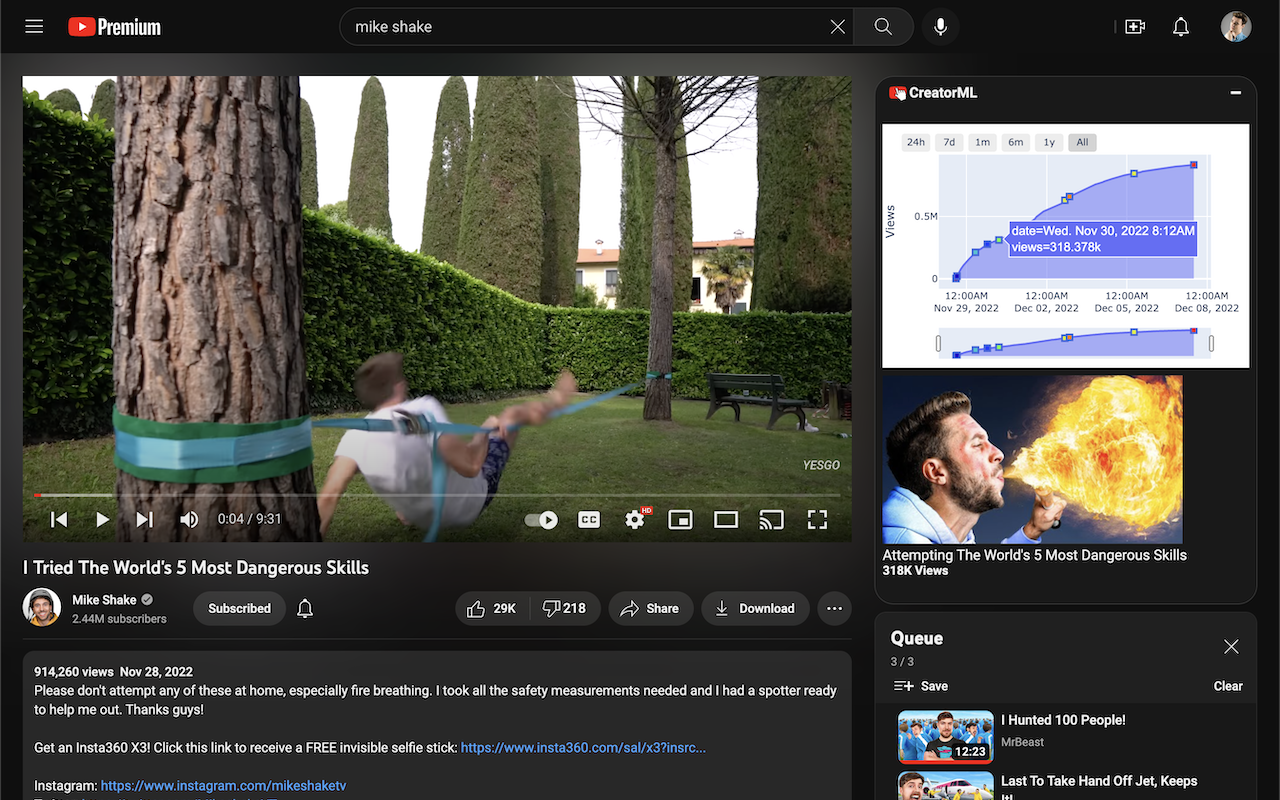Go to YouTube Premium home logo

[114, 27]
